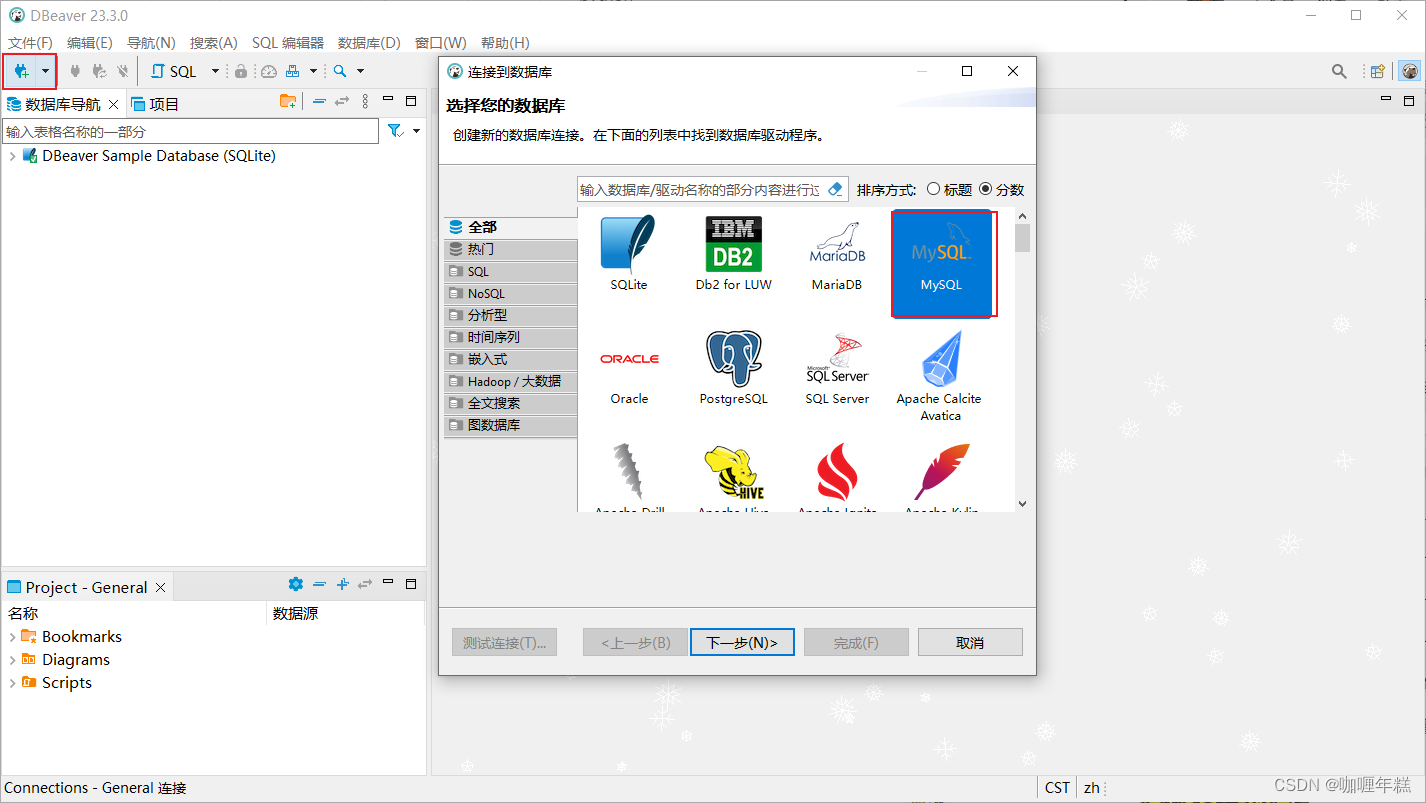The width and height of the screenshot is (1426, 803).
Task: Click the grey Connect plug icon
Action: coord(75,71)
